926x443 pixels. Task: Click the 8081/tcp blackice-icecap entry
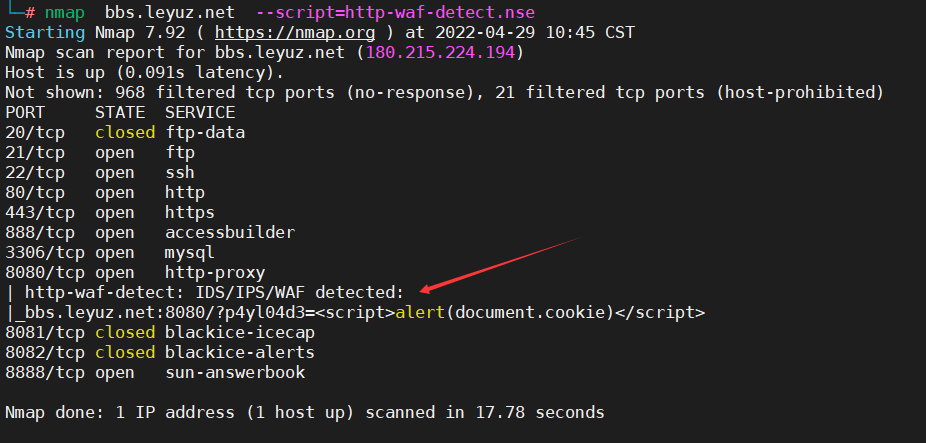click(x=160, y=333)
